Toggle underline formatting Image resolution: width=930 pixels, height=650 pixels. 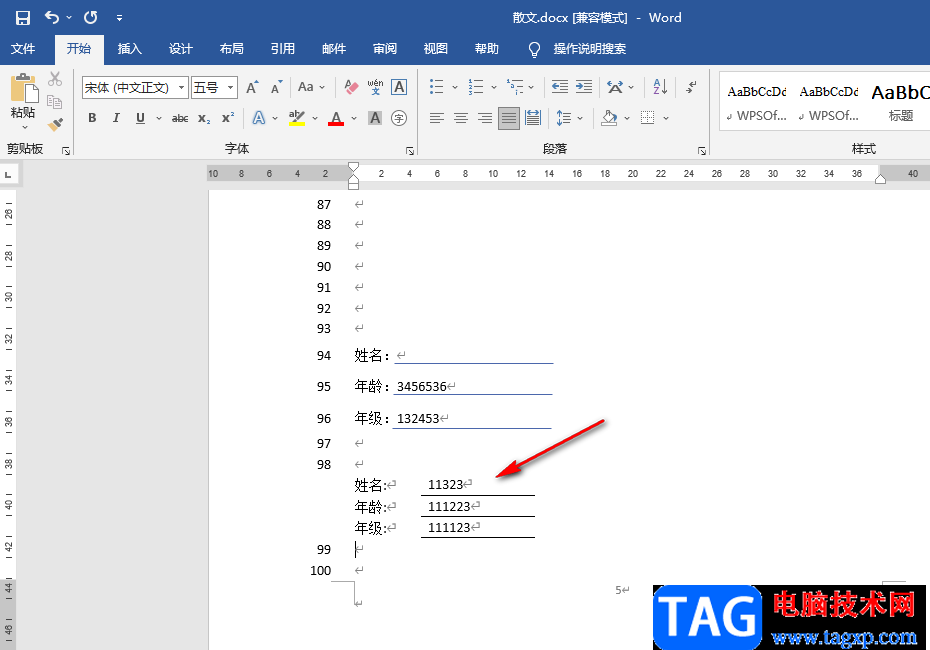pos(140,118)
